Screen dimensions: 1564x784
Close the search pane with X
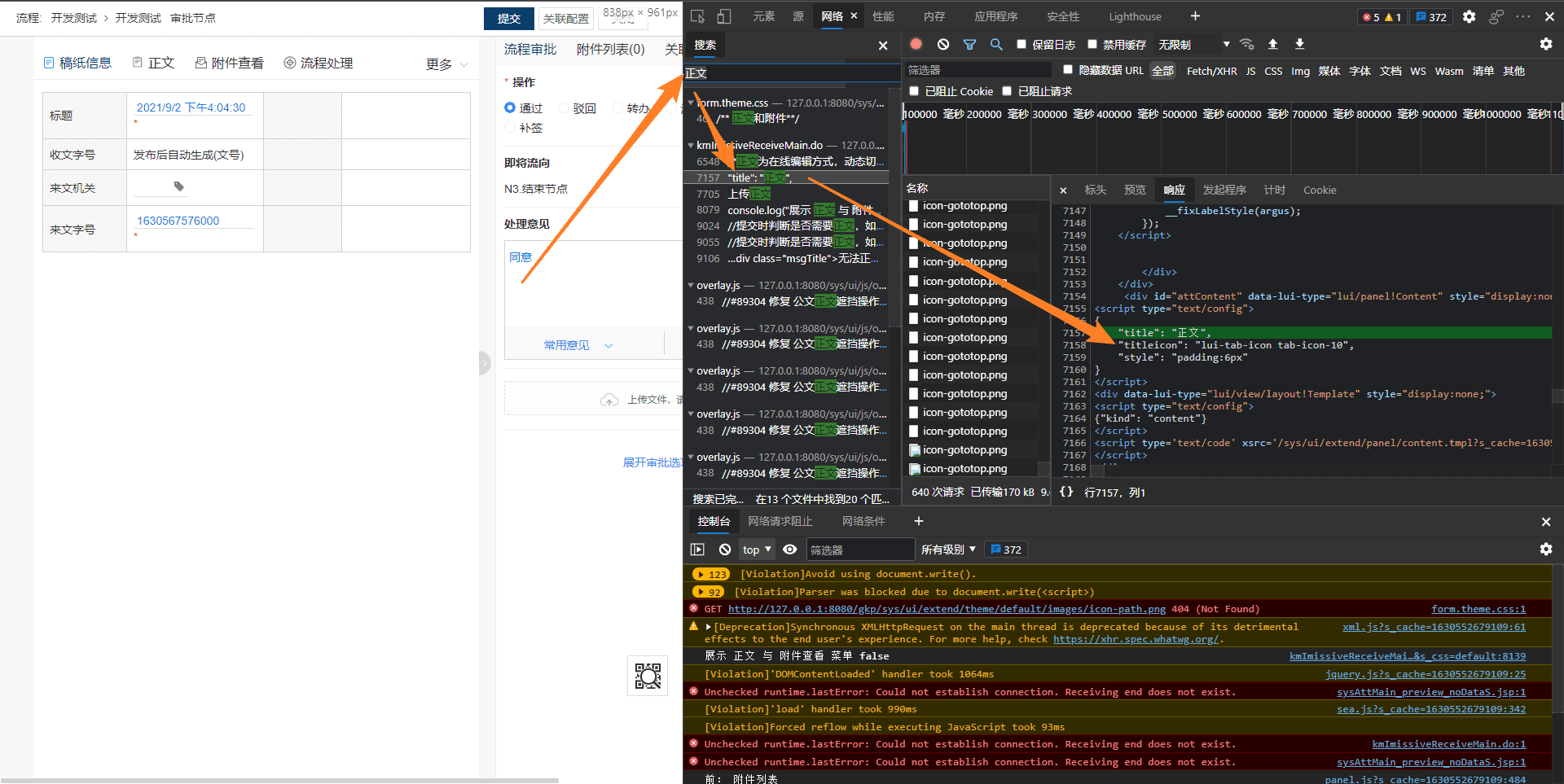(883, 46)
